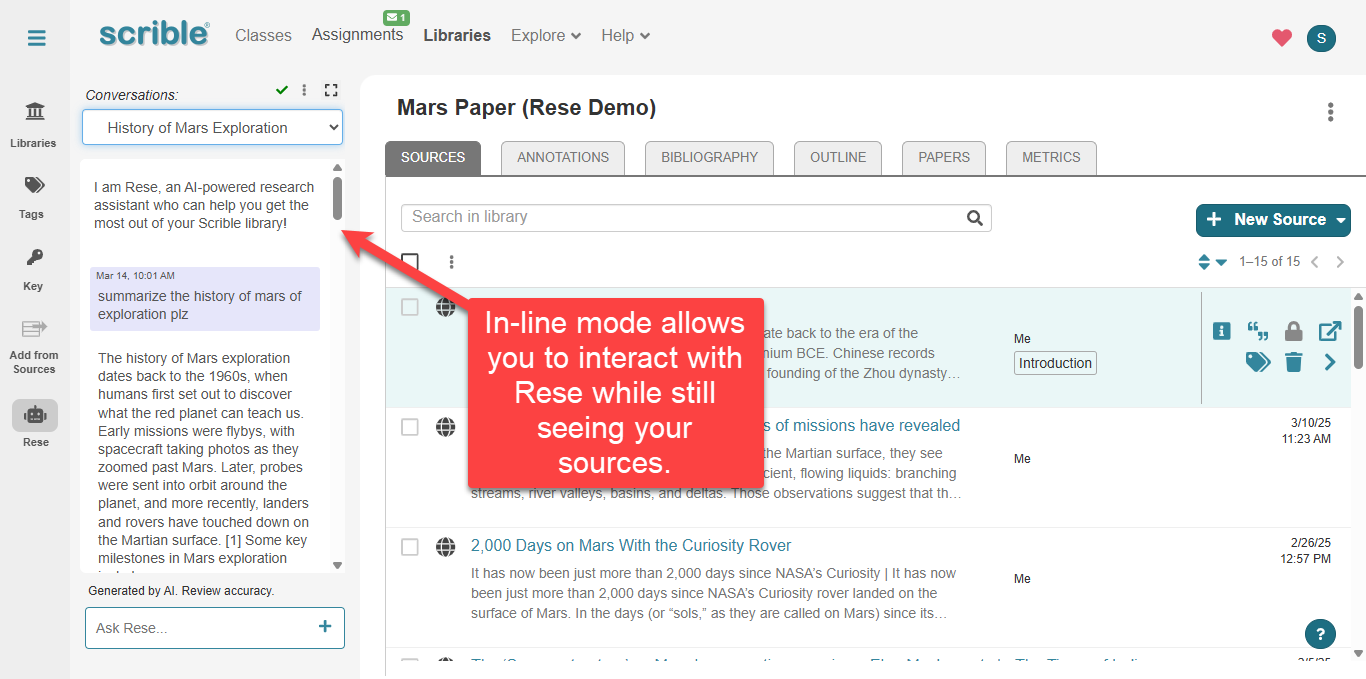The height and width of the screenshot is (679, 1366).
Task: Check the 2,000 Days on Mars checkbox
Action: pyautogui.click(x=410, y=547)
